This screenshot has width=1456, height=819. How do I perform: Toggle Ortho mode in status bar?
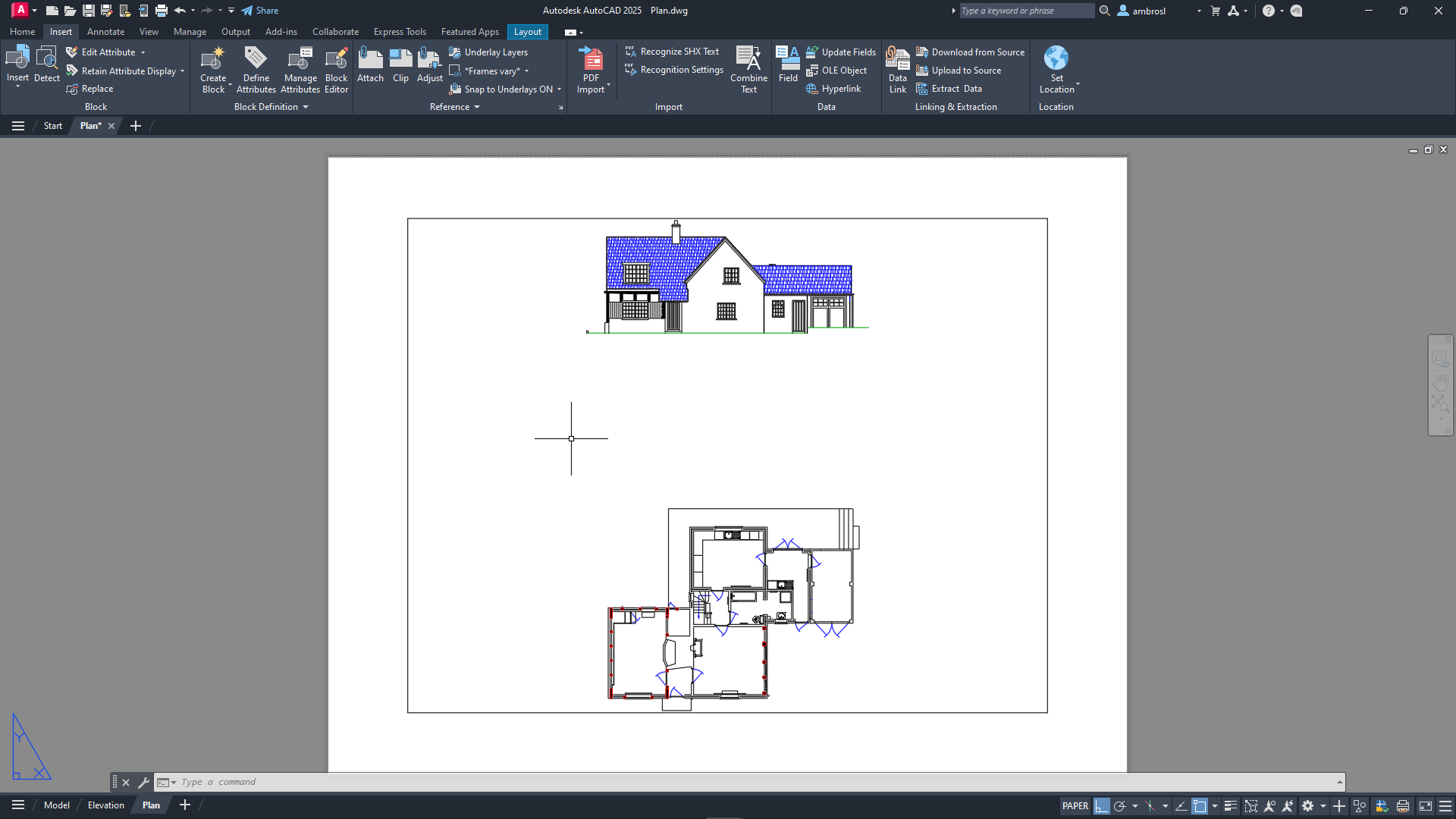(x=1101, y=806)
